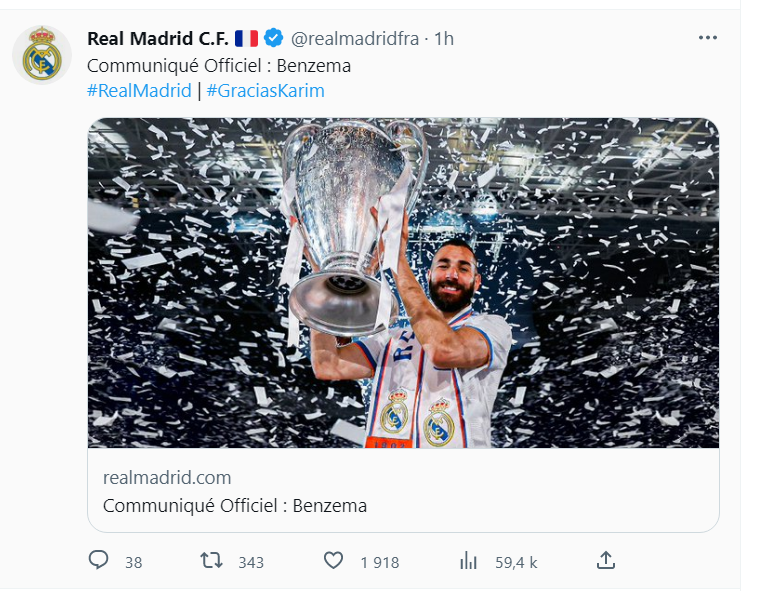Open the #RealMadrid hashtag
This screenshot has height=591, width=771.
tap(139, 91)
